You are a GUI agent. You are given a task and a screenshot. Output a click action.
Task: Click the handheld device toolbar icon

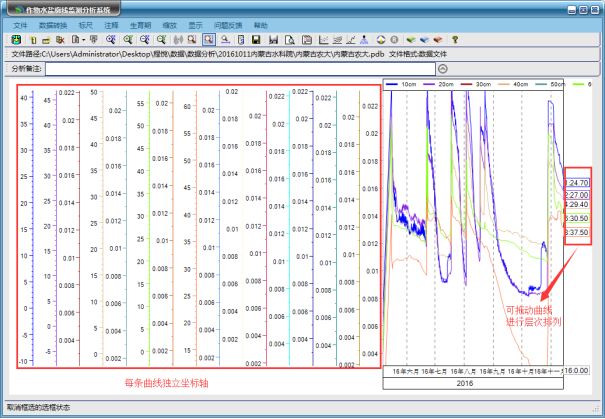click(241, 39)
